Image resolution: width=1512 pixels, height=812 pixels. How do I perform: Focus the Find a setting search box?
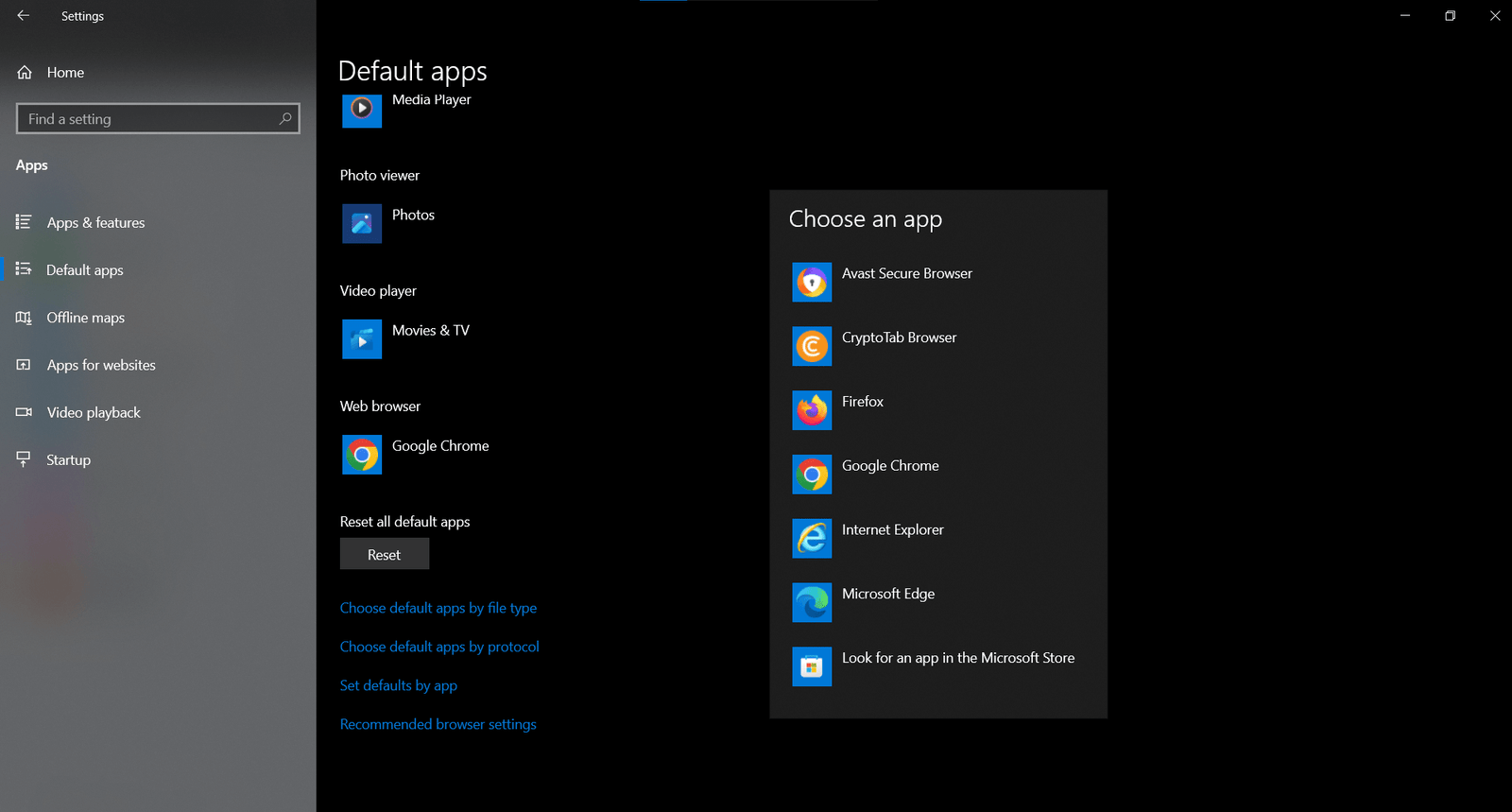158,118
